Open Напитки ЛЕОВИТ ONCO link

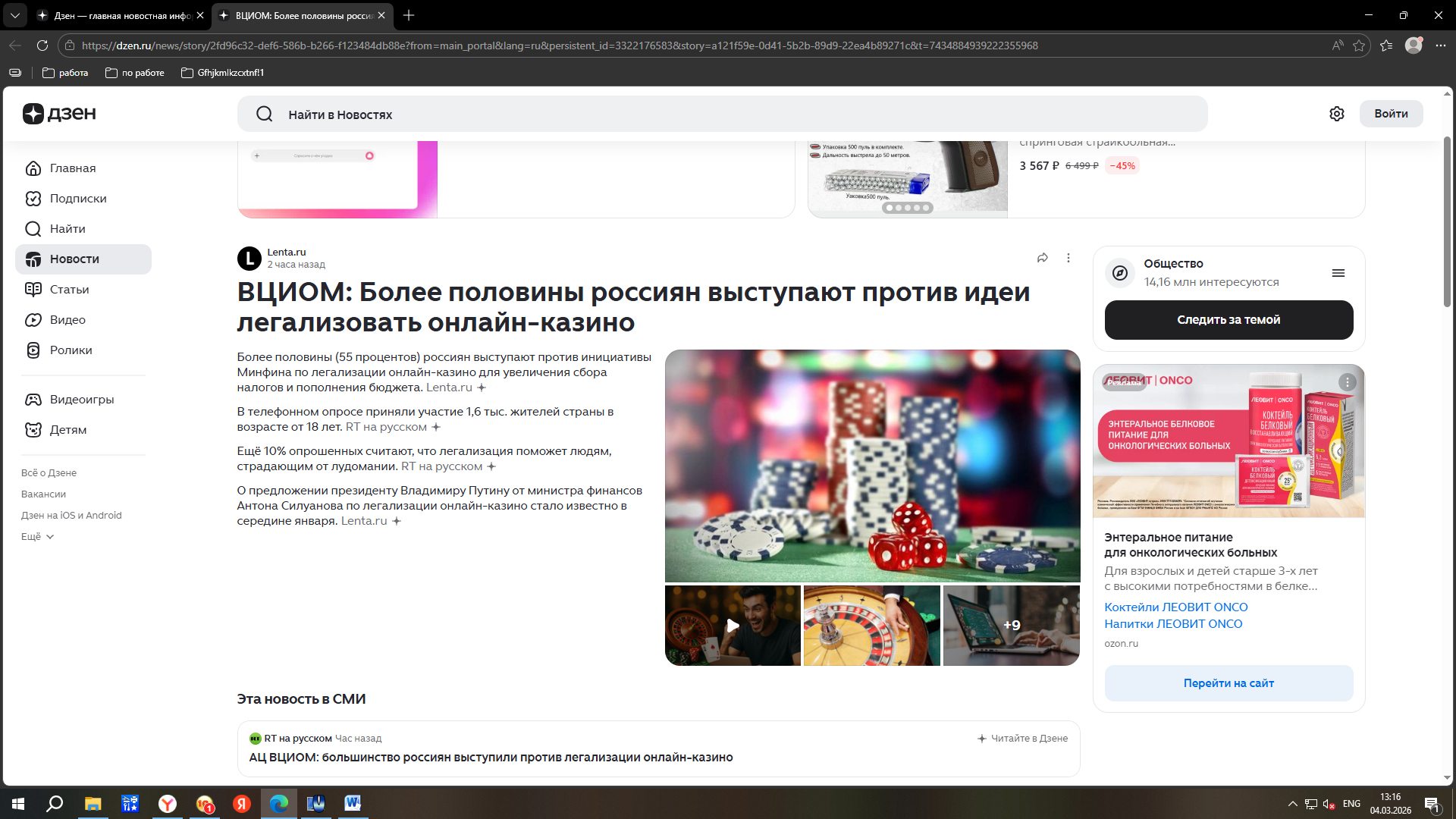(x=1173, y=624)
